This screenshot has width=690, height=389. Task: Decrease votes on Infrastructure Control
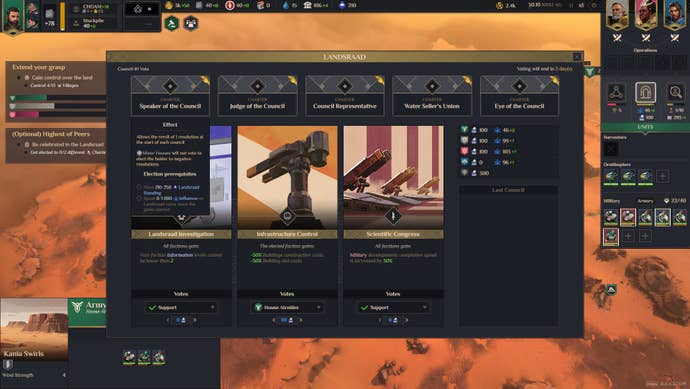273,320
